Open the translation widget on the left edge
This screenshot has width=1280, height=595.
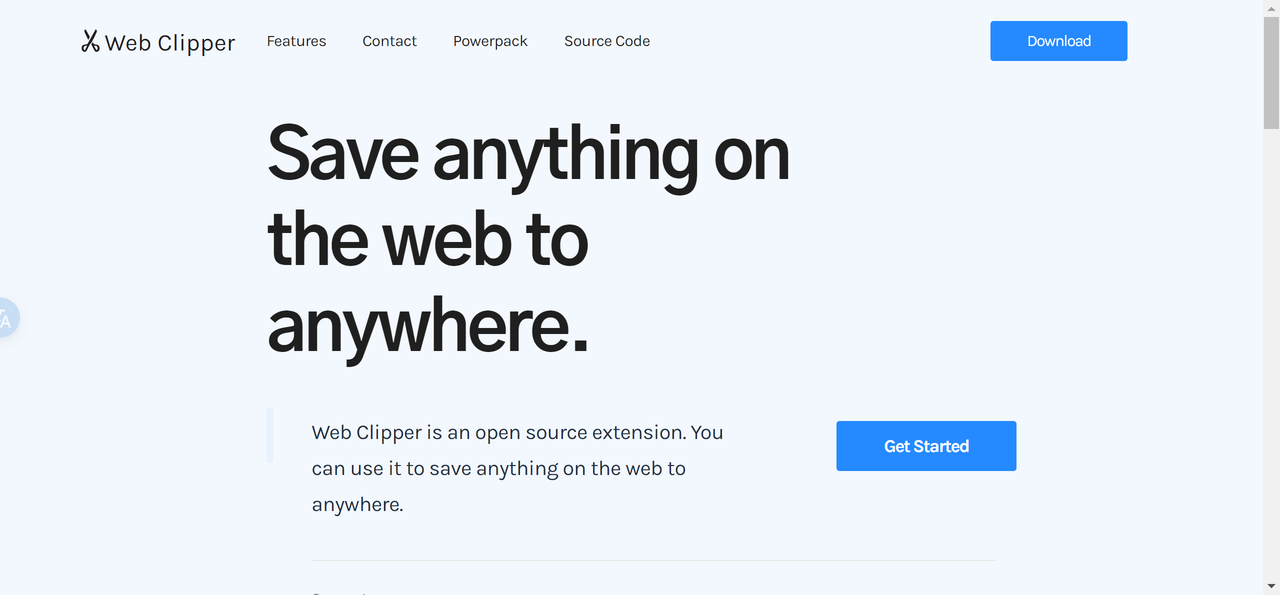[6, 318]
